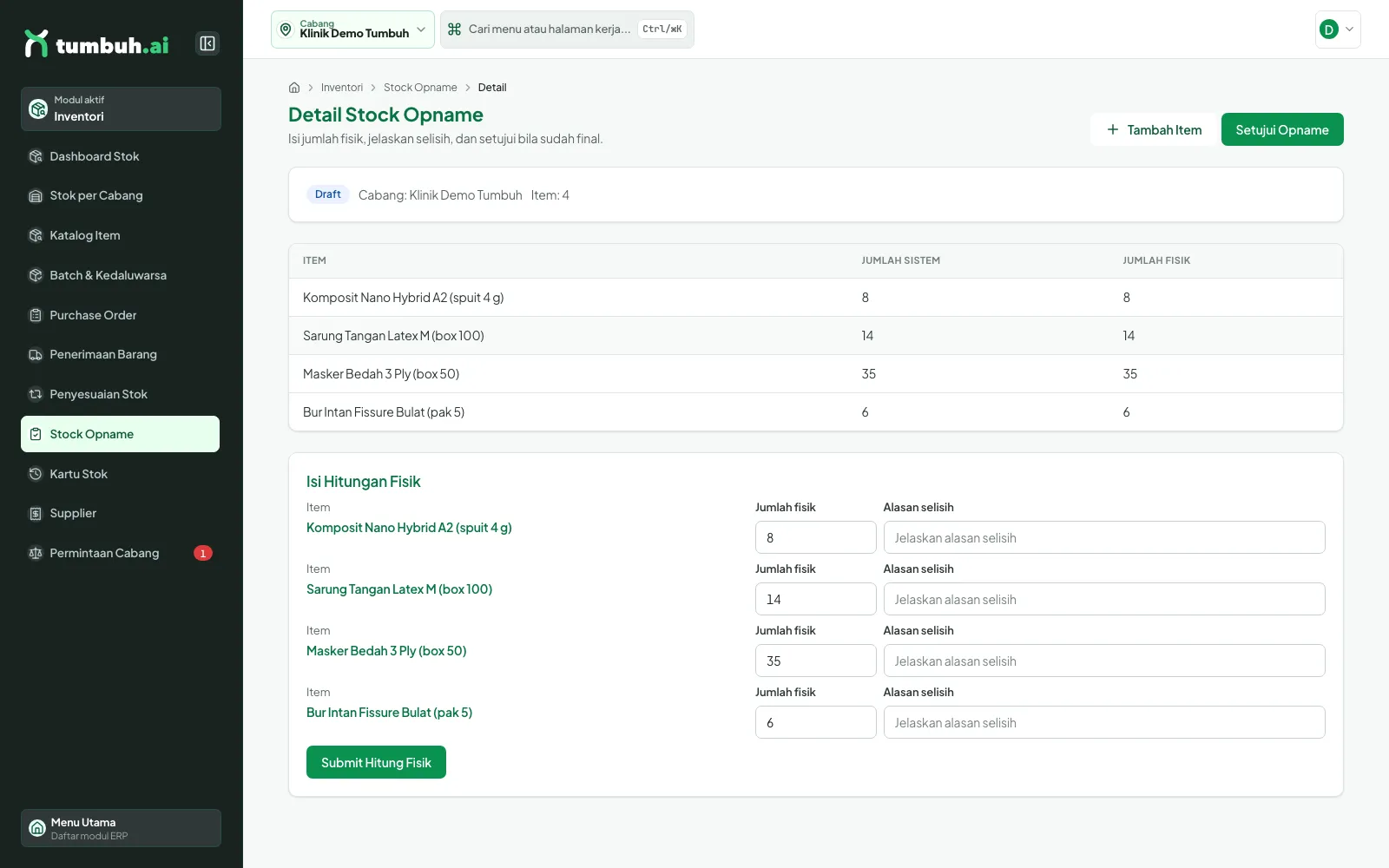Open the Menu Utama module list
Image resolution: width=1389 pixels, height=868 pixels.
[121, 828]
